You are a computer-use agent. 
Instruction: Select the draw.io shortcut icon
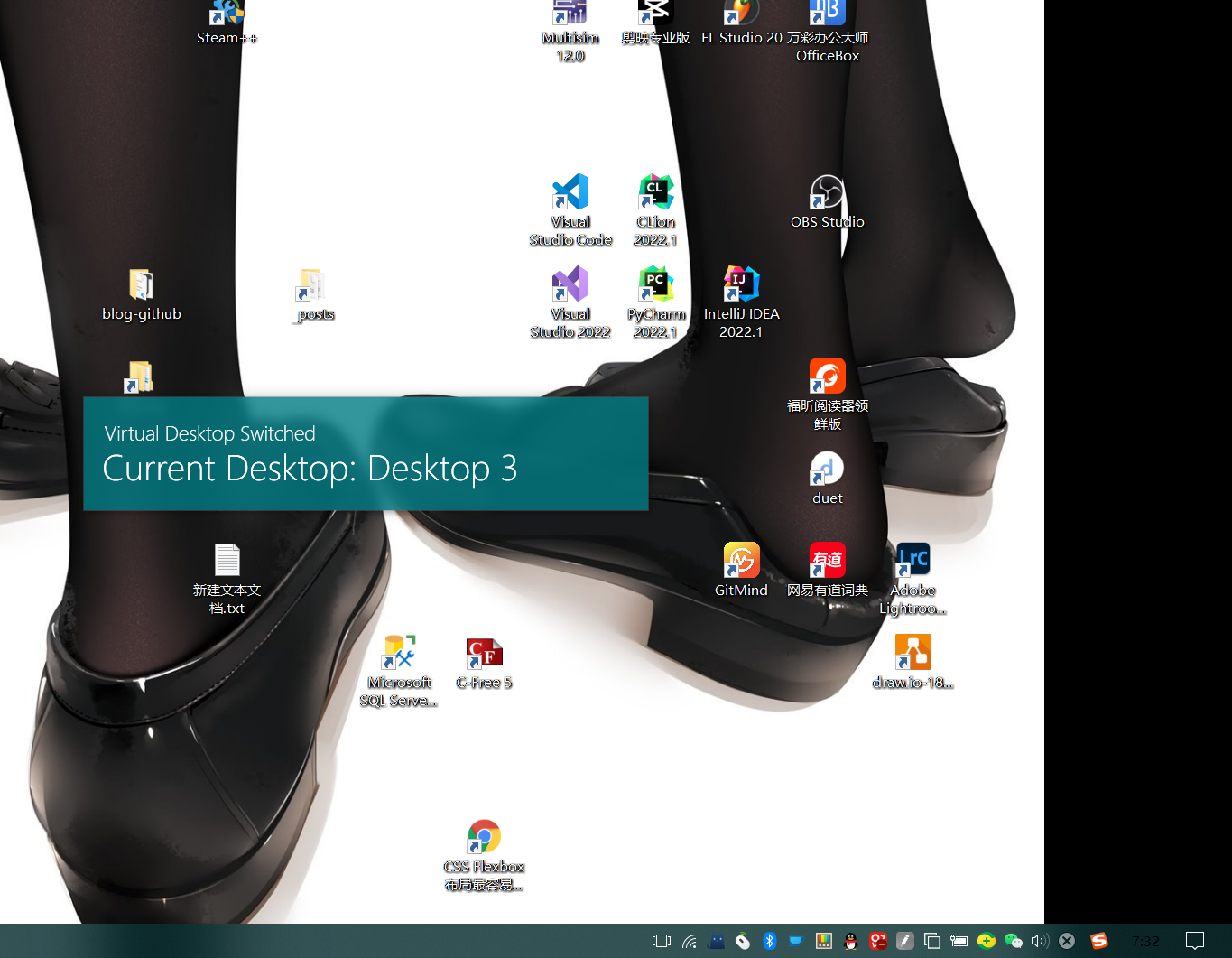[913, 662]
